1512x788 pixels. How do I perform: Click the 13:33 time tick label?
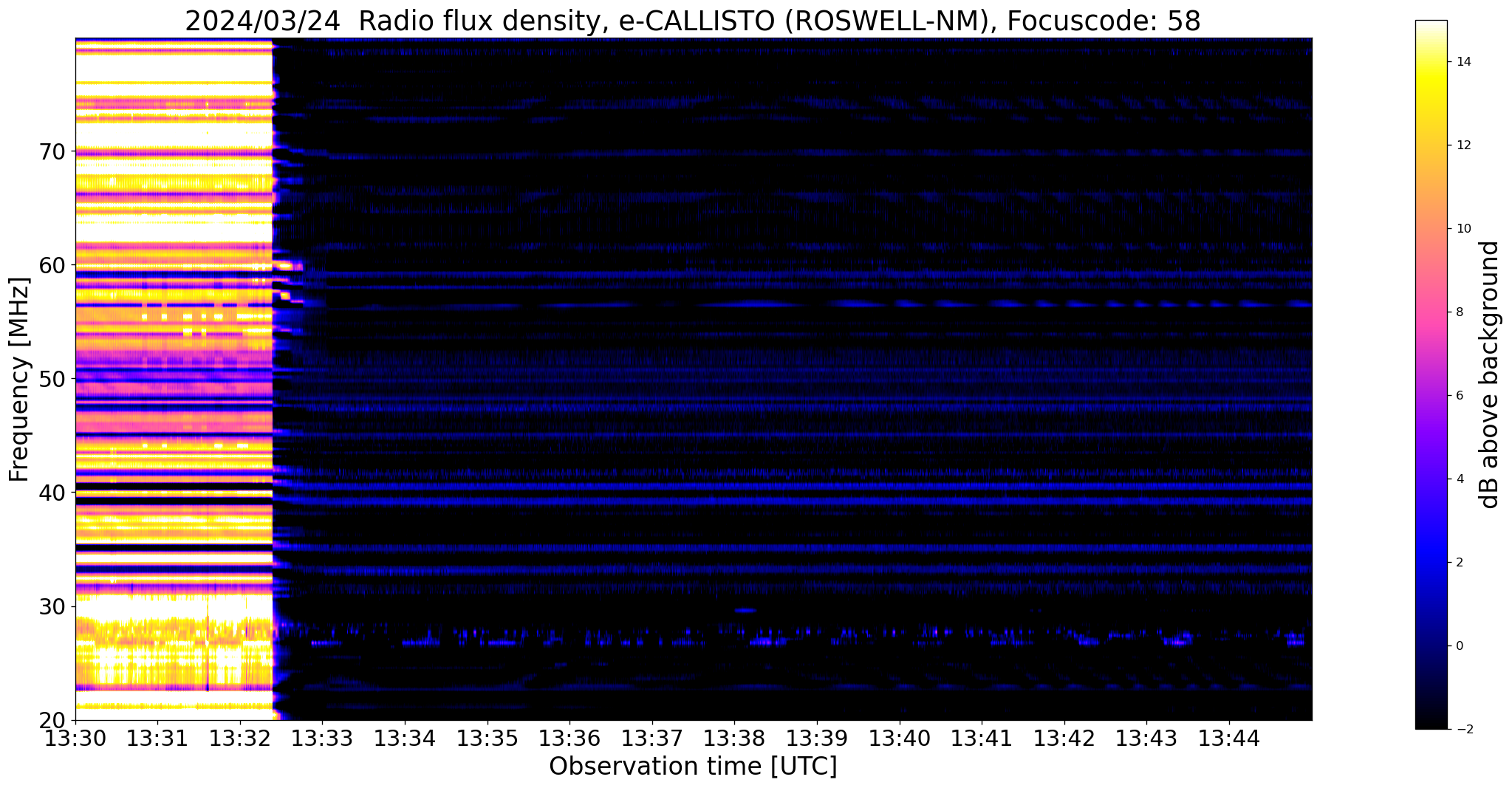[322, 738]
